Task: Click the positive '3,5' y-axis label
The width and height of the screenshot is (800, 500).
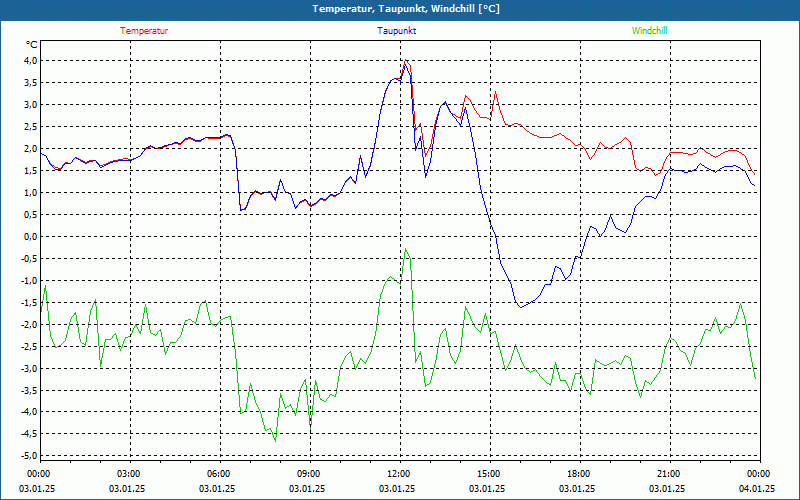Action: click(31, 83)
